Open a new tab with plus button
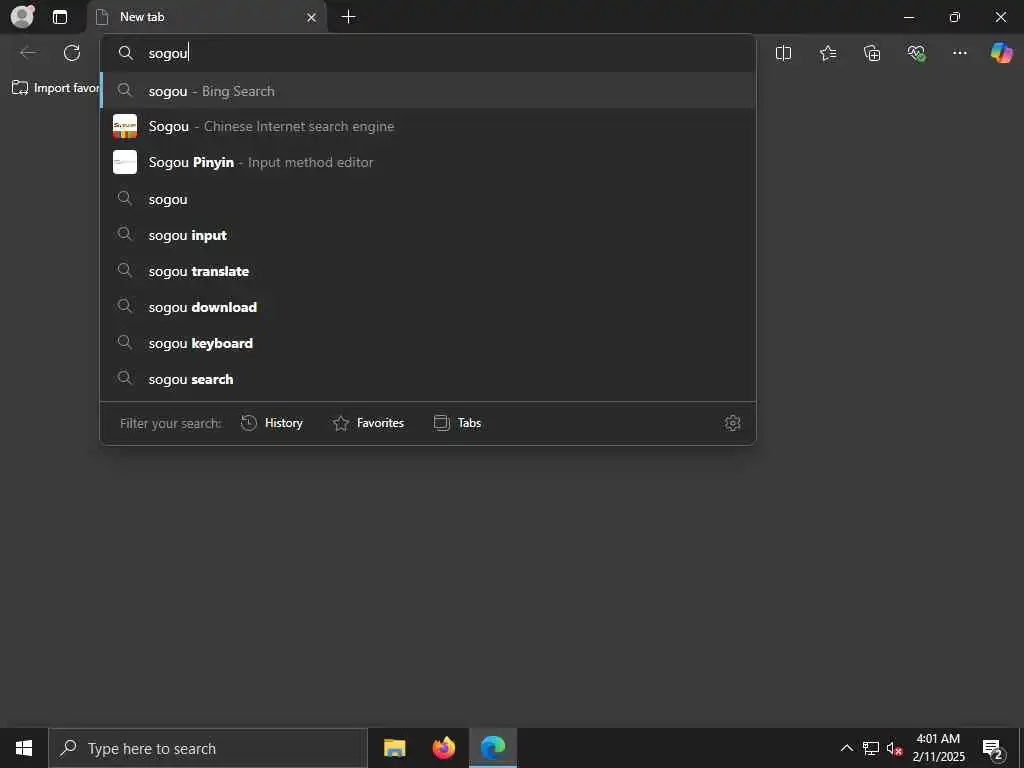This screenshot has width=1024, height=768. coord(349,17)
